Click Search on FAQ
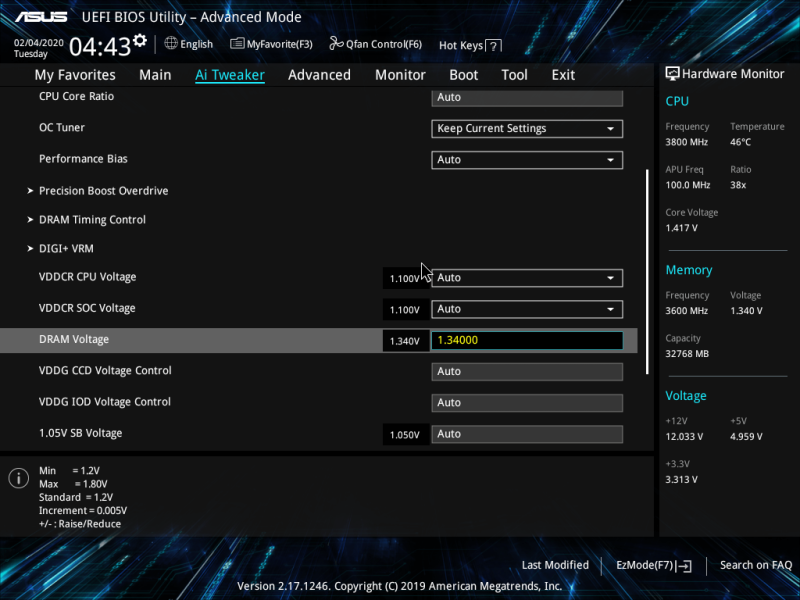800x600 pixels. [756, 565]
